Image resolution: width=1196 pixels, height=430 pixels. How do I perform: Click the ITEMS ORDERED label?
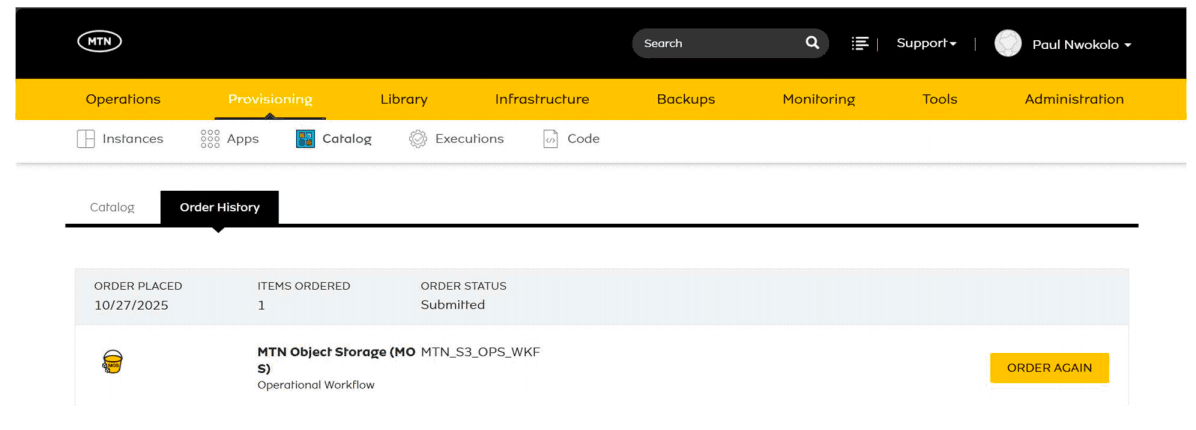tap(304, 287)
